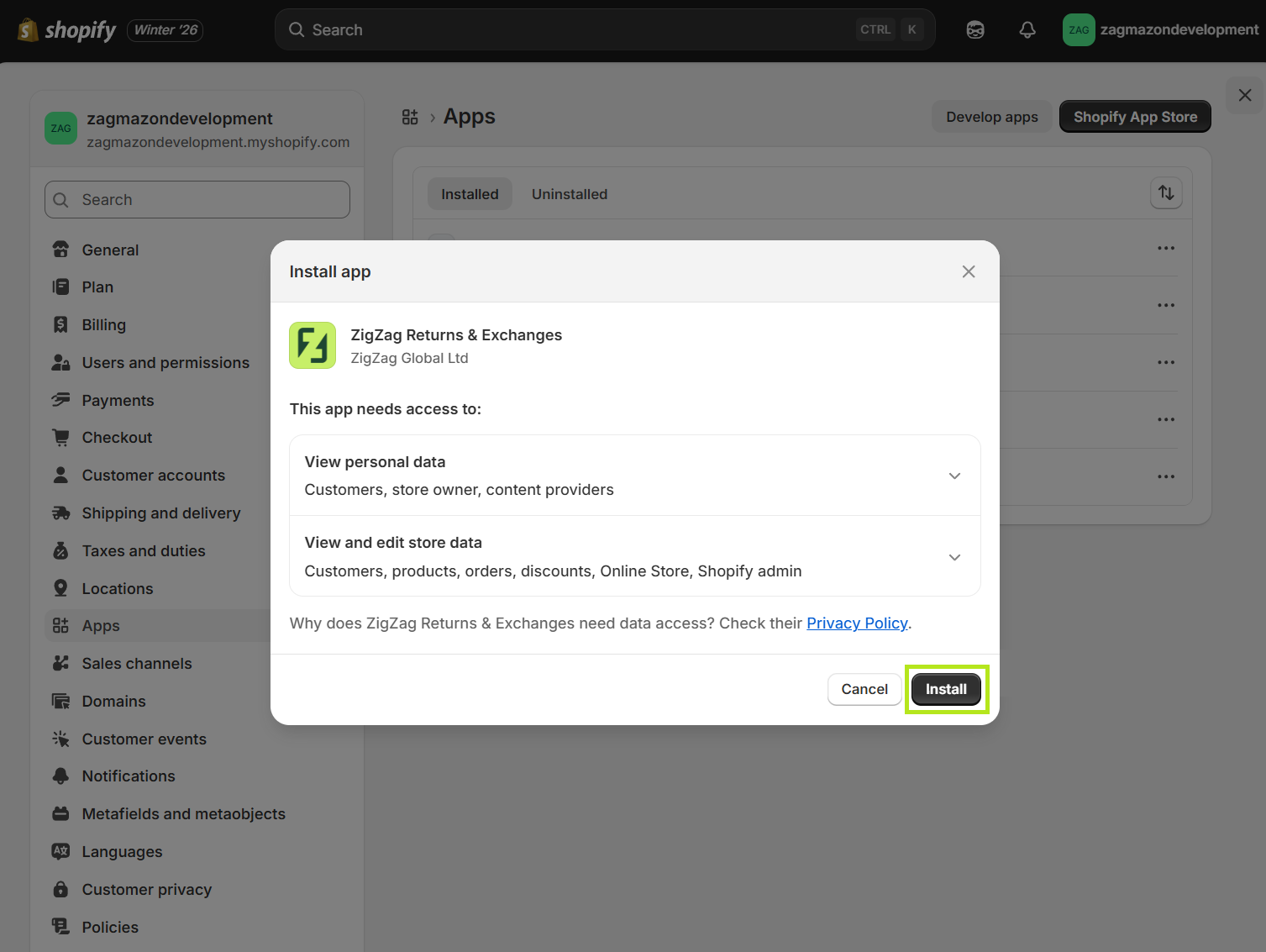Open the Shopify App Store

[x=1134, y=116]
